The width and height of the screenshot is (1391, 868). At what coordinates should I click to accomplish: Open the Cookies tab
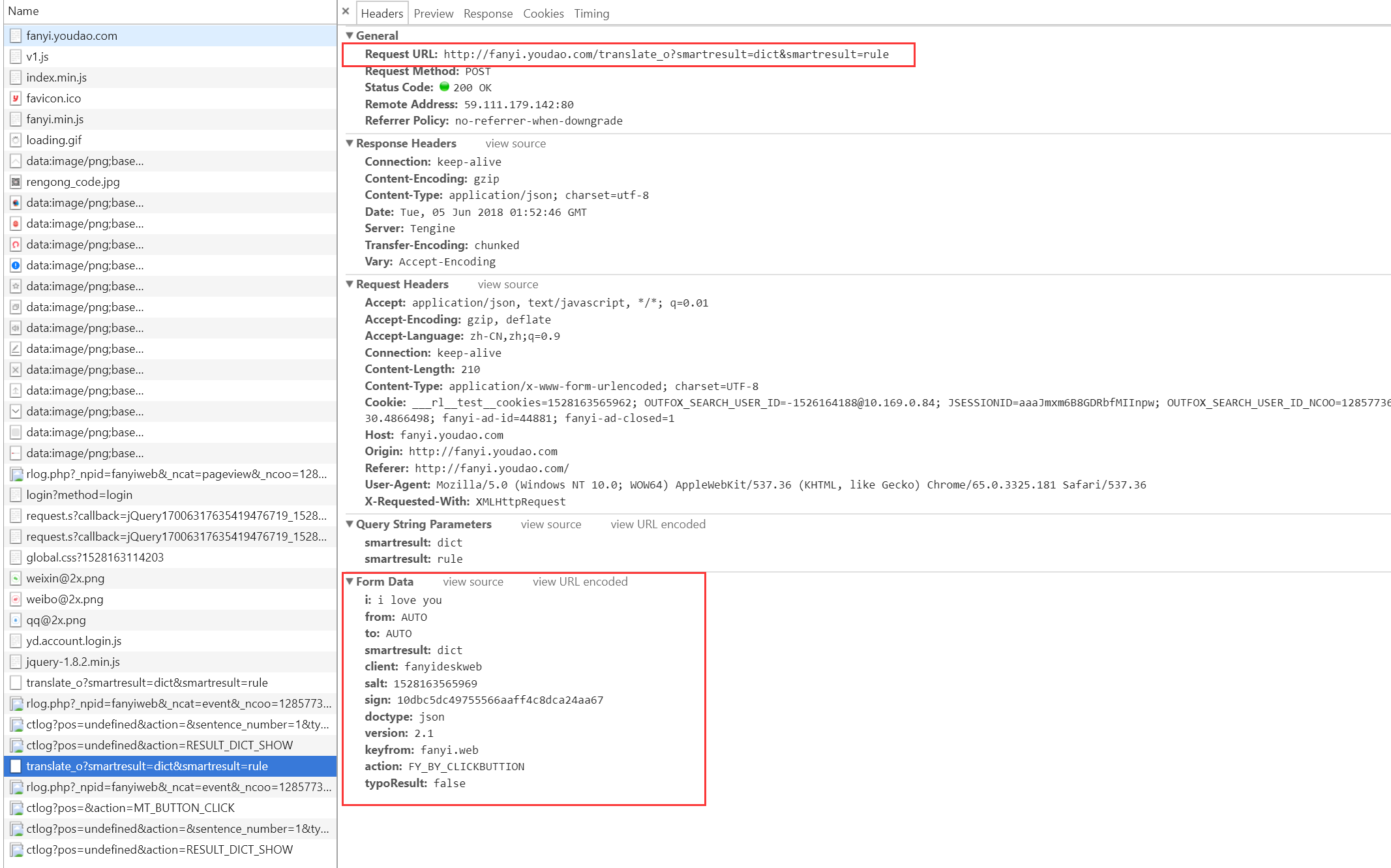[543, 14]
